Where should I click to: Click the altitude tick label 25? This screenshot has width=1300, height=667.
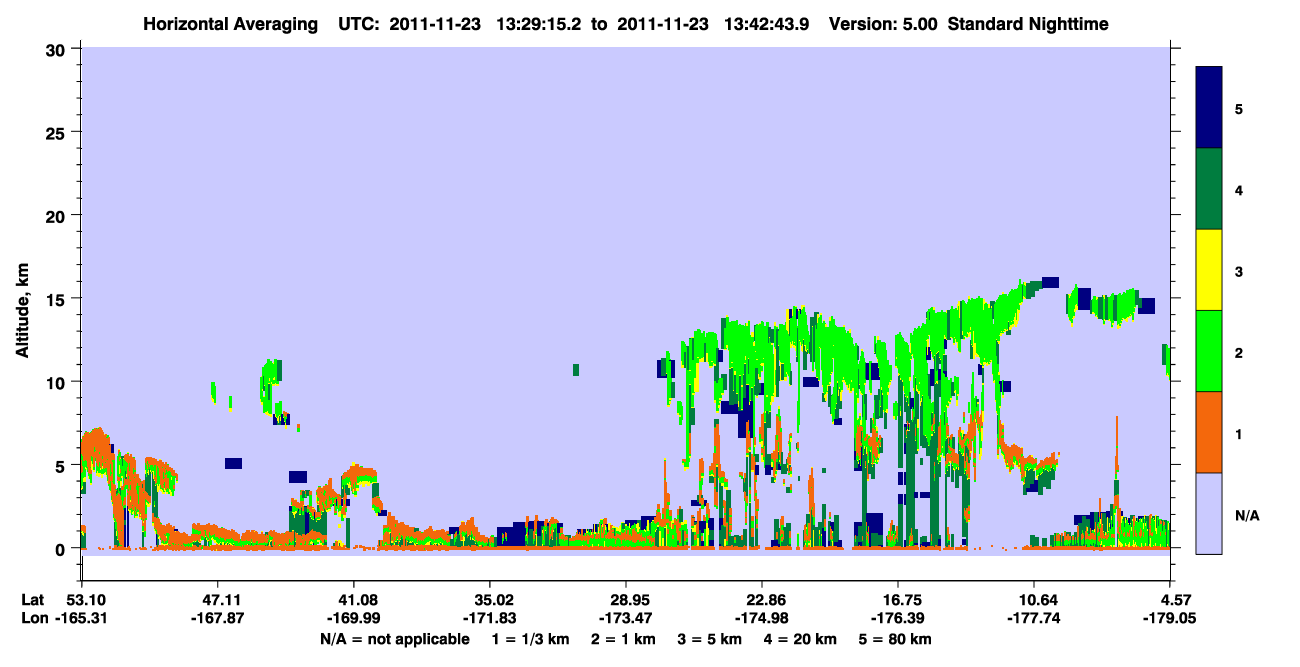tap(58, 132)
